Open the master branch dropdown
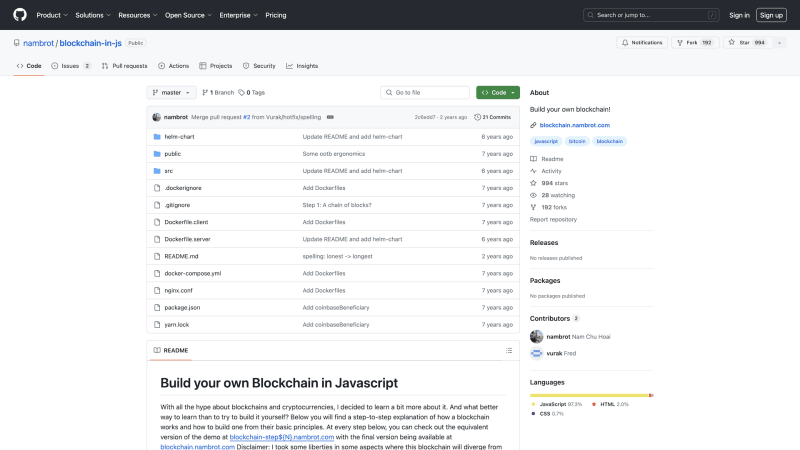The image size is (800, 450). [171, 92]
